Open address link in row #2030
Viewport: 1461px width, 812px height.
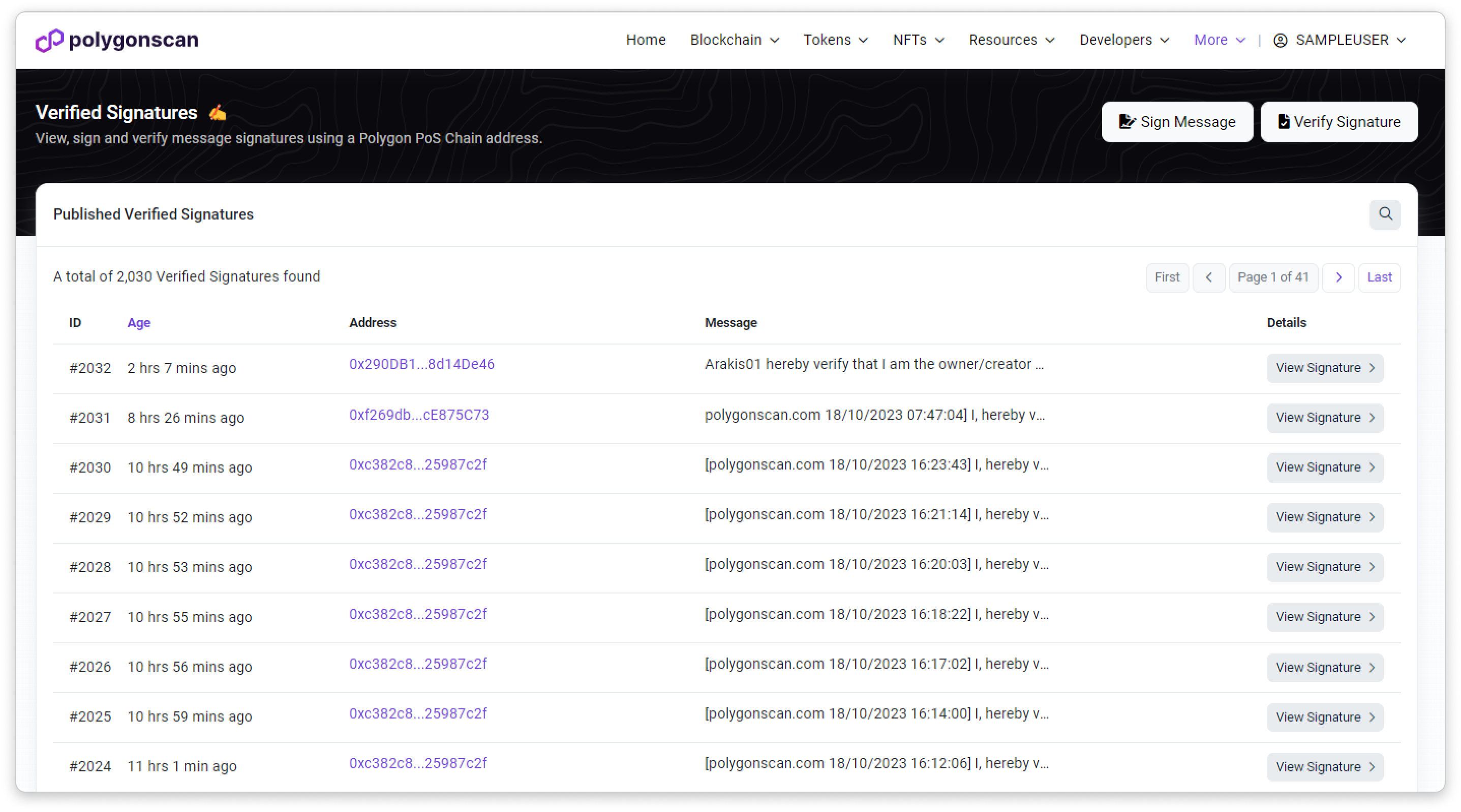[x=418, y=464]
